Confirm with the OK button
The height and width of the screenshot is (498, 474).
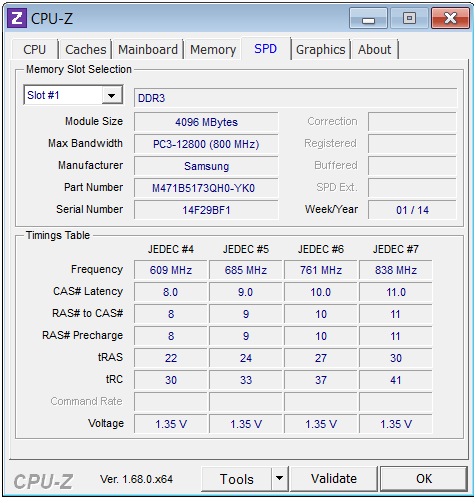(x=424, y=479)
